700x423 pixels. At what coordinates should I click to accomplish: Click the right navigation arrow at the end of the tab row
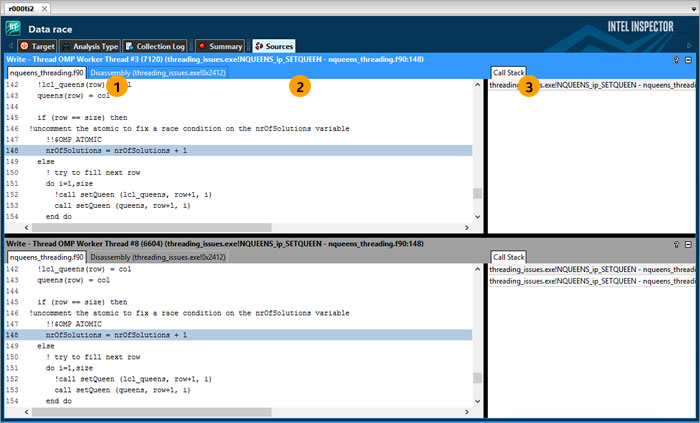point(689,46)
